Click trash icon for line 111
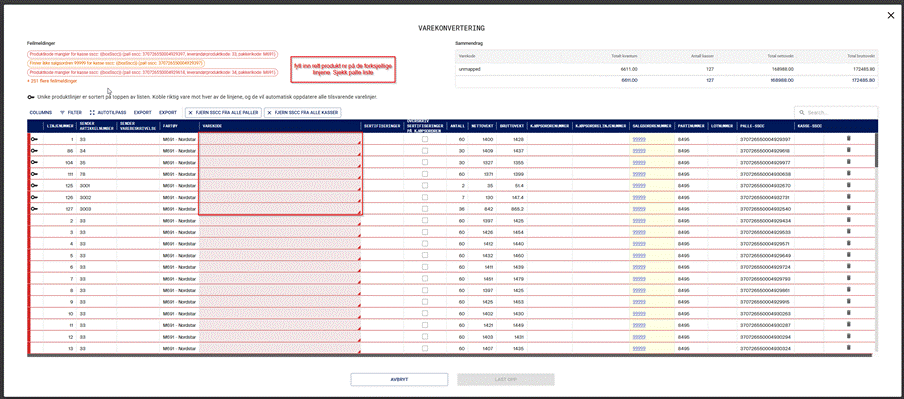Viewport: 904px width, 399px height. coord(848,174)
